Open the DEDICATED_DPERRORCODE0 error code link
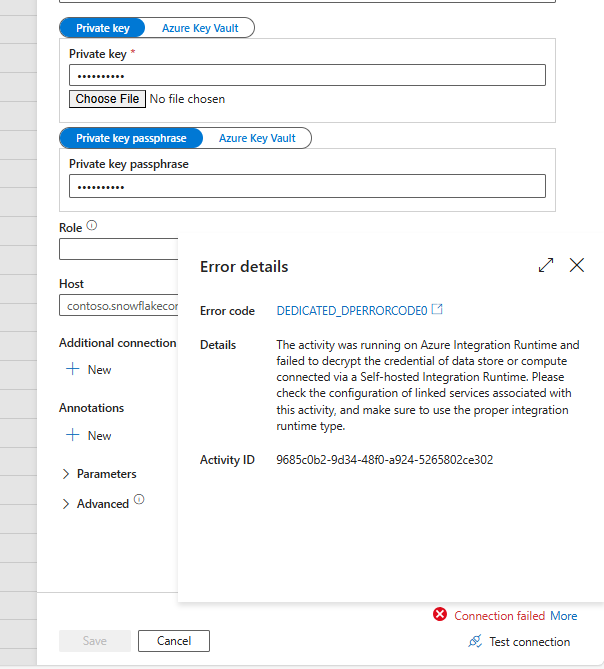The width and height of the screenshot is (604, 669). (x=352, y=311)
